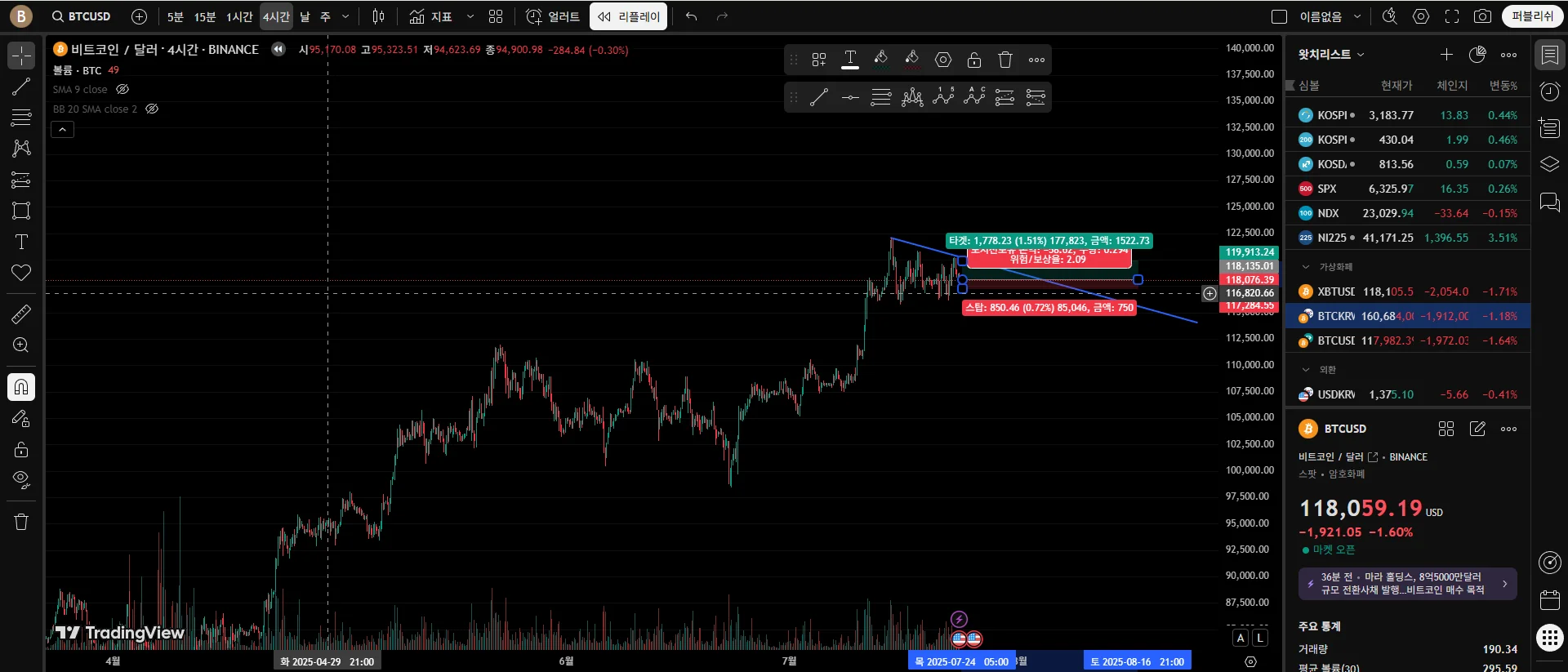This screenshot has height=672, width=1568.
Task: Open the 왓치리스트 list selector dropdown
Action: click(x=1331, y=55)
